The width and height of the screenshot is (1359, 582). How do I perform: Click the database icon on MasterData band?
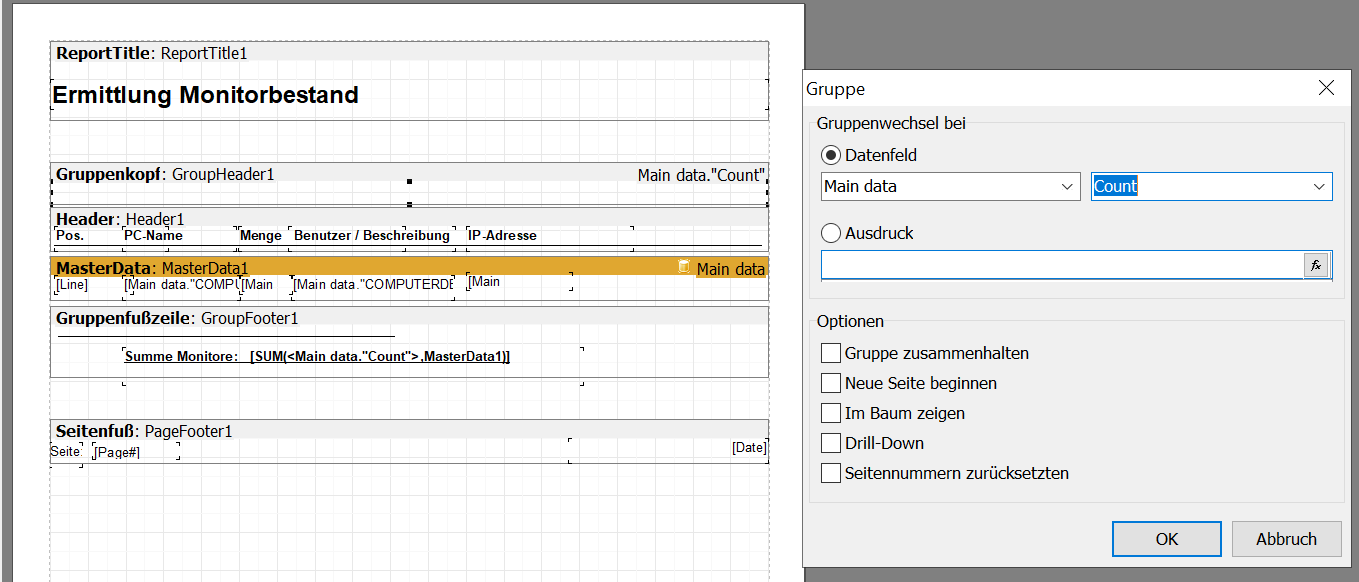coord(684,267)
